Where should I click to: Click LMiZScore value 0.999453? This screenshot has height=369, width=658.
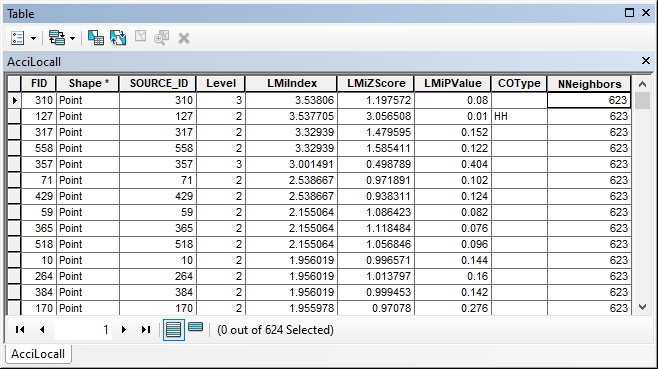[x=376, y=292]
